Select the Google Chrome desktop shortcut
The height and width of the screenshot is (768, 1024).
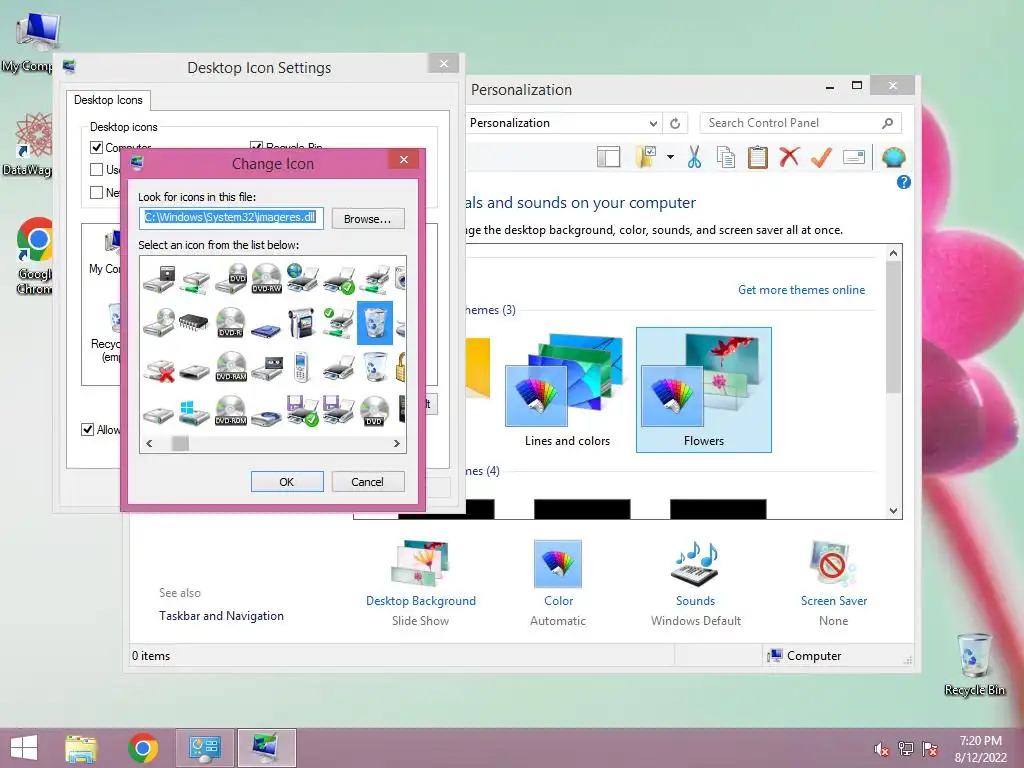click(x=34, y=255)
